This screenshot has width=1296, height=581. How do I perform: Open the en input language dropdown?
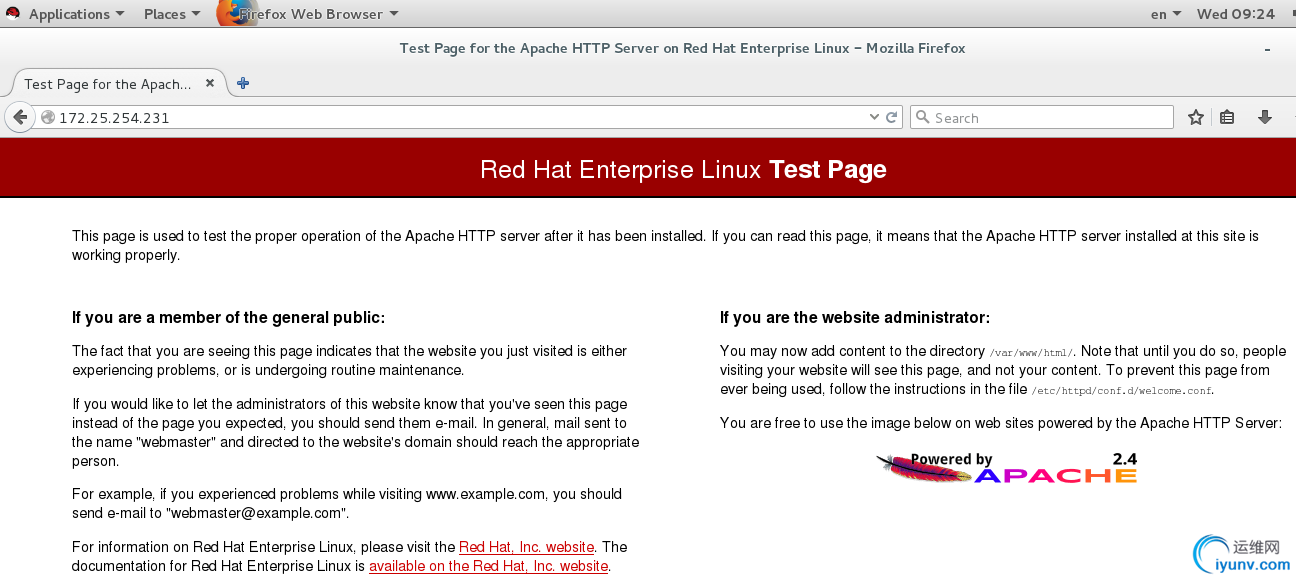click(1166, 14)
